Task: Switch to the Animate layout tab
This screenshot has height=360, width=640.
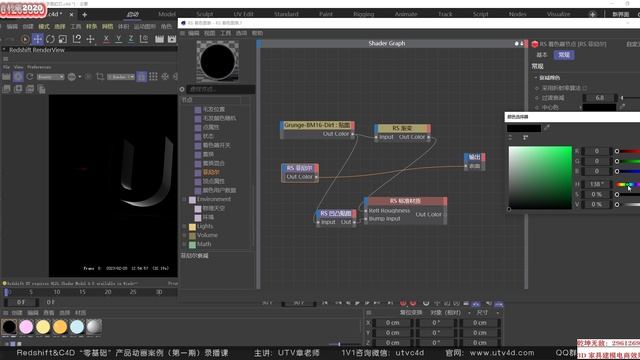Action: tap(406, 14)
